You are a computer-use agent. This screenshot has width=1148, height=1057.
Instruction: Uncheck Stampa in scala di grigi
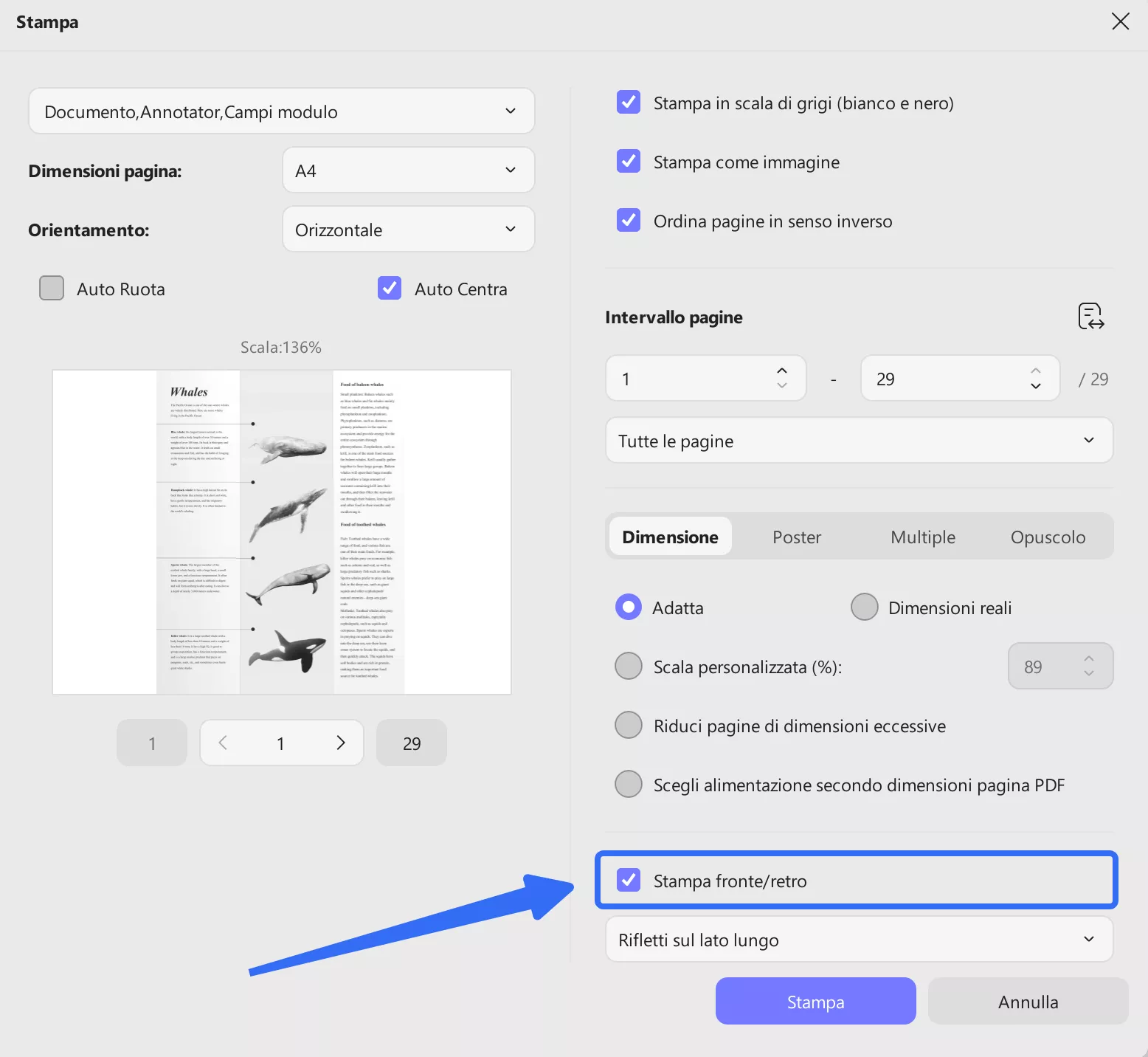[x=628, y=102]
